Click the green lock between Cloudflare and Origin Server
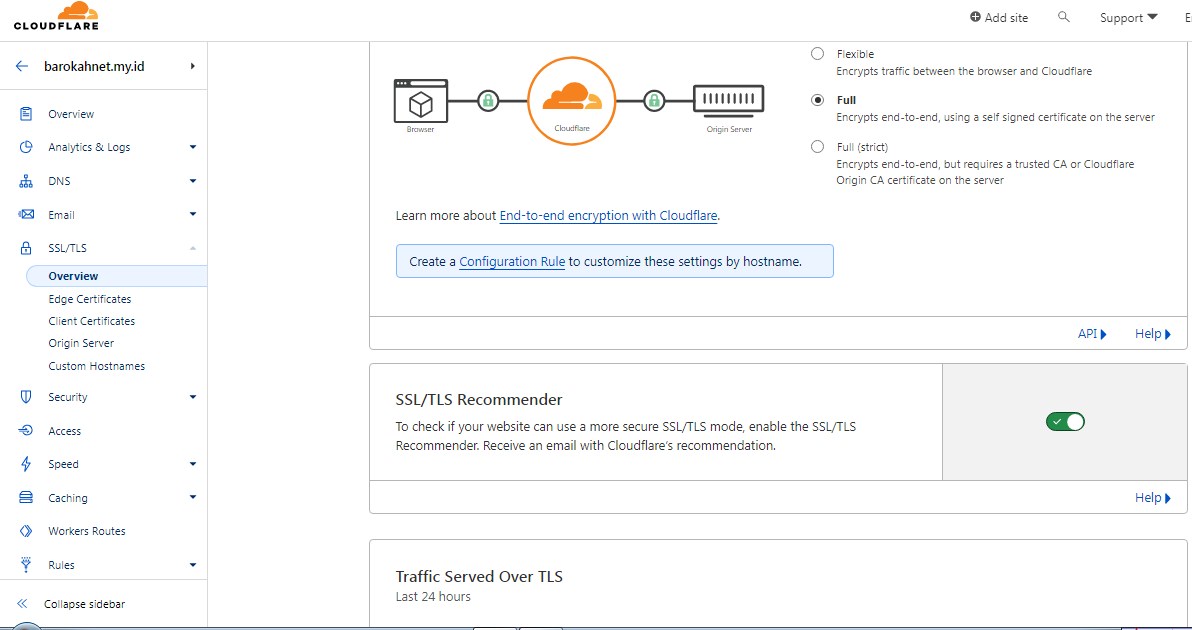 pos(653,100)
